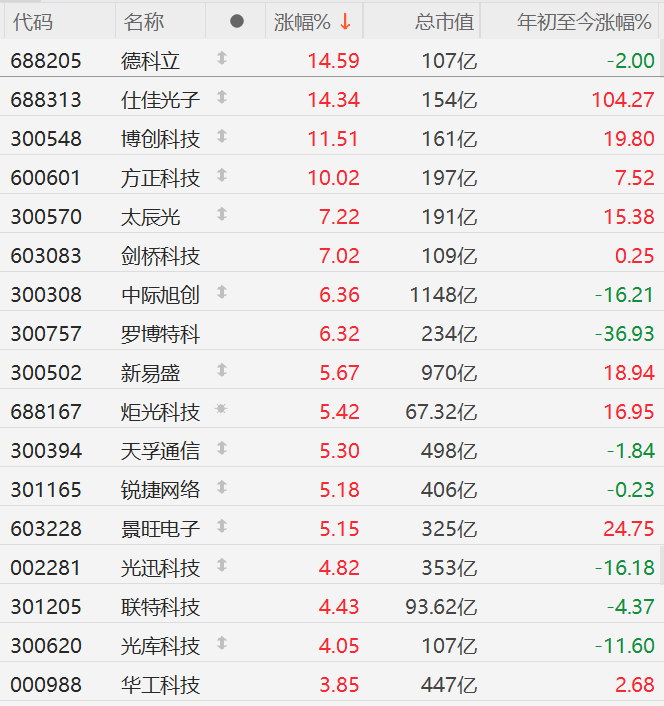Click the dot marker column header
The height and width of the screenshot is (706, 664).
(x=237, y=21)
